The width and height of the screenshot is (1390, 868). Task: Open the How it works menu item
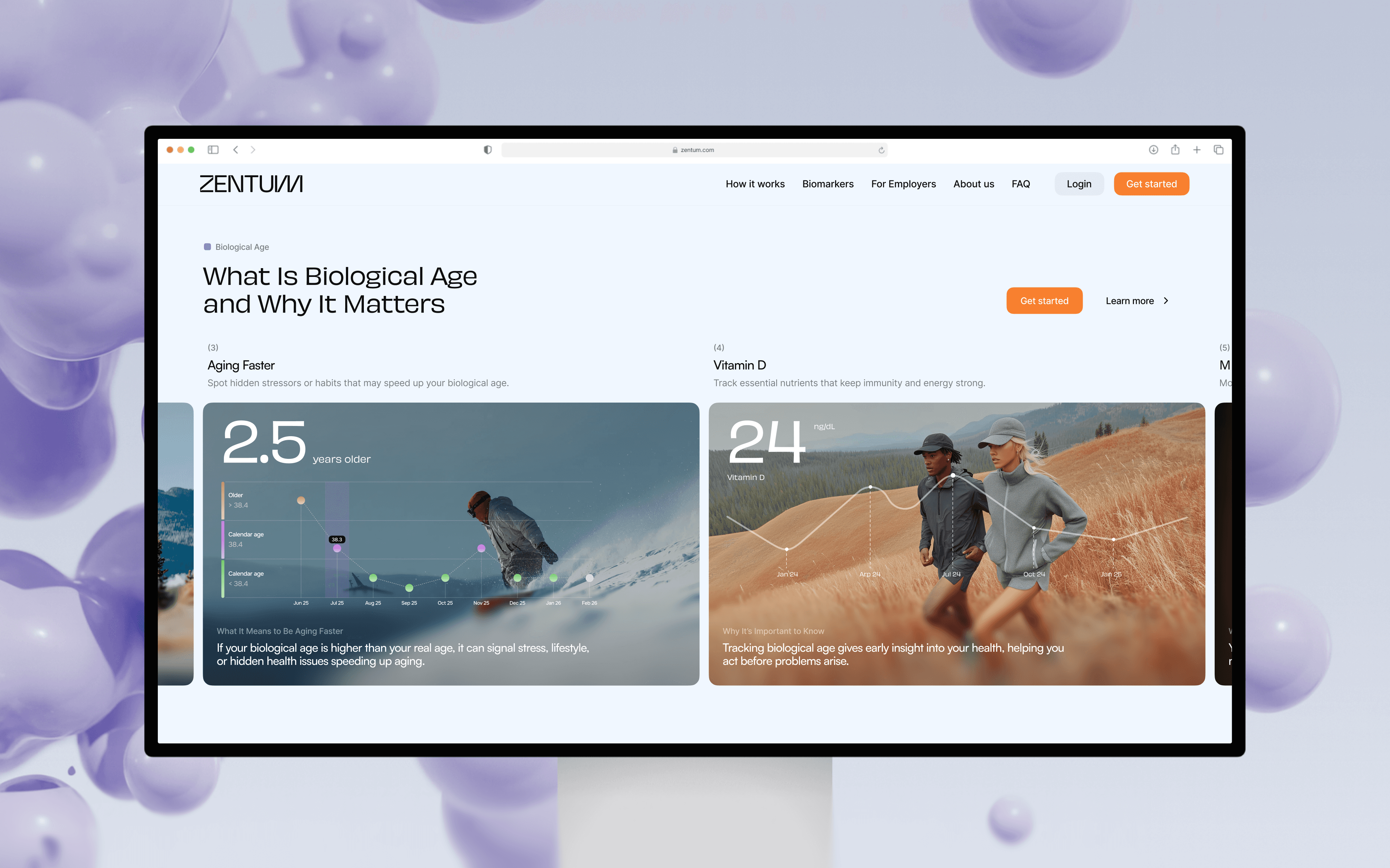[x=755, y=184]
